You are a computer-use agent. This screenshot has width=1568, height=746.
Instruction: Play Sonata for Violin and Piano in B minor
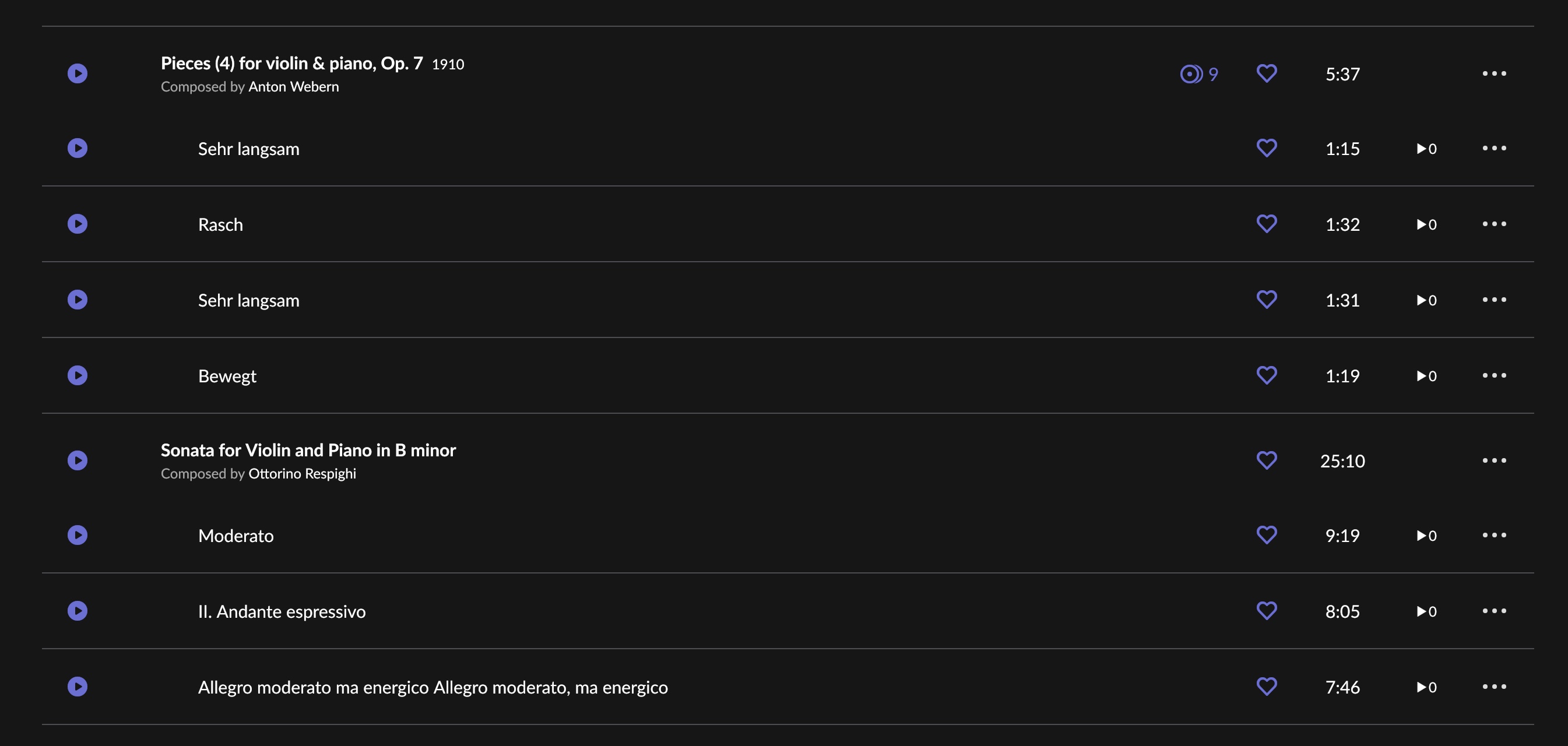coord(78,460)
